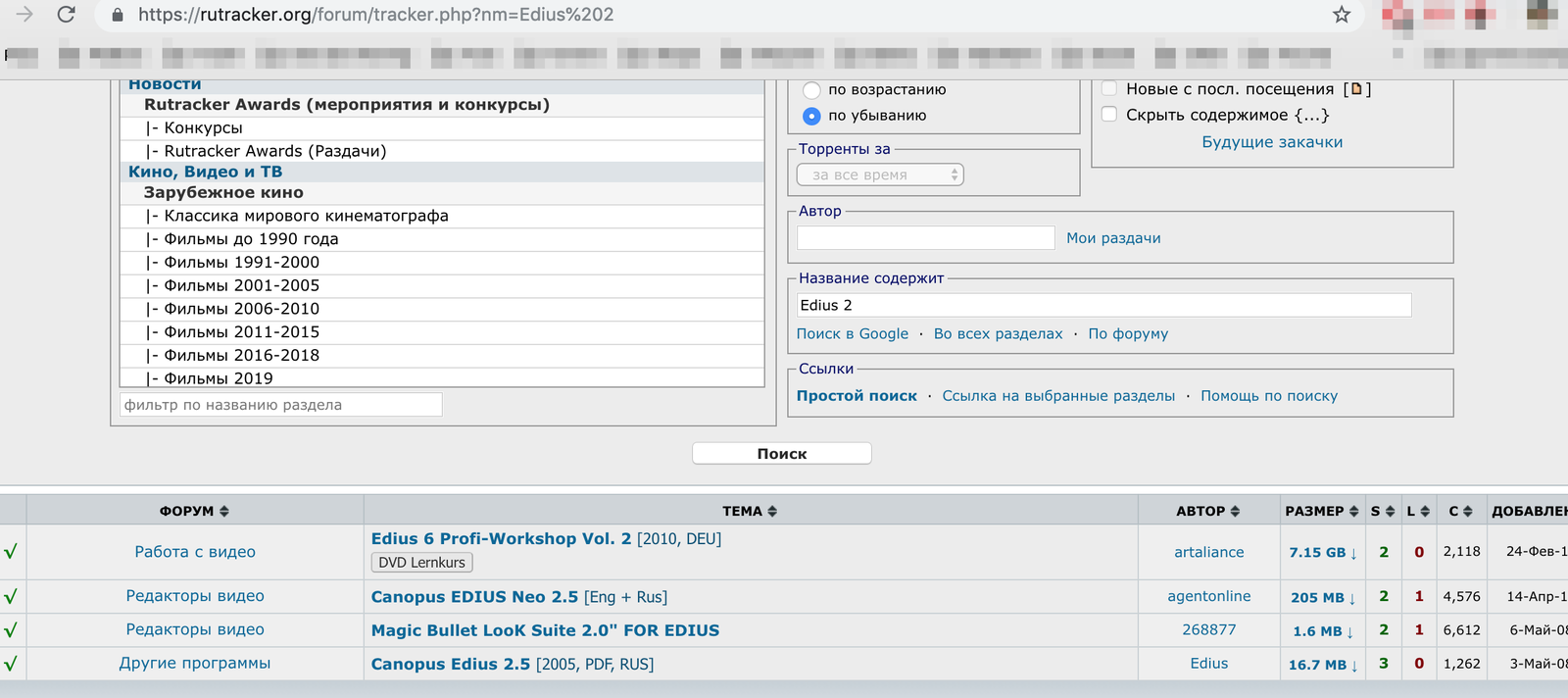Open the 'за все время' period dropdown
Viewport: 1568px width, 698px height.
click(880, 174)
